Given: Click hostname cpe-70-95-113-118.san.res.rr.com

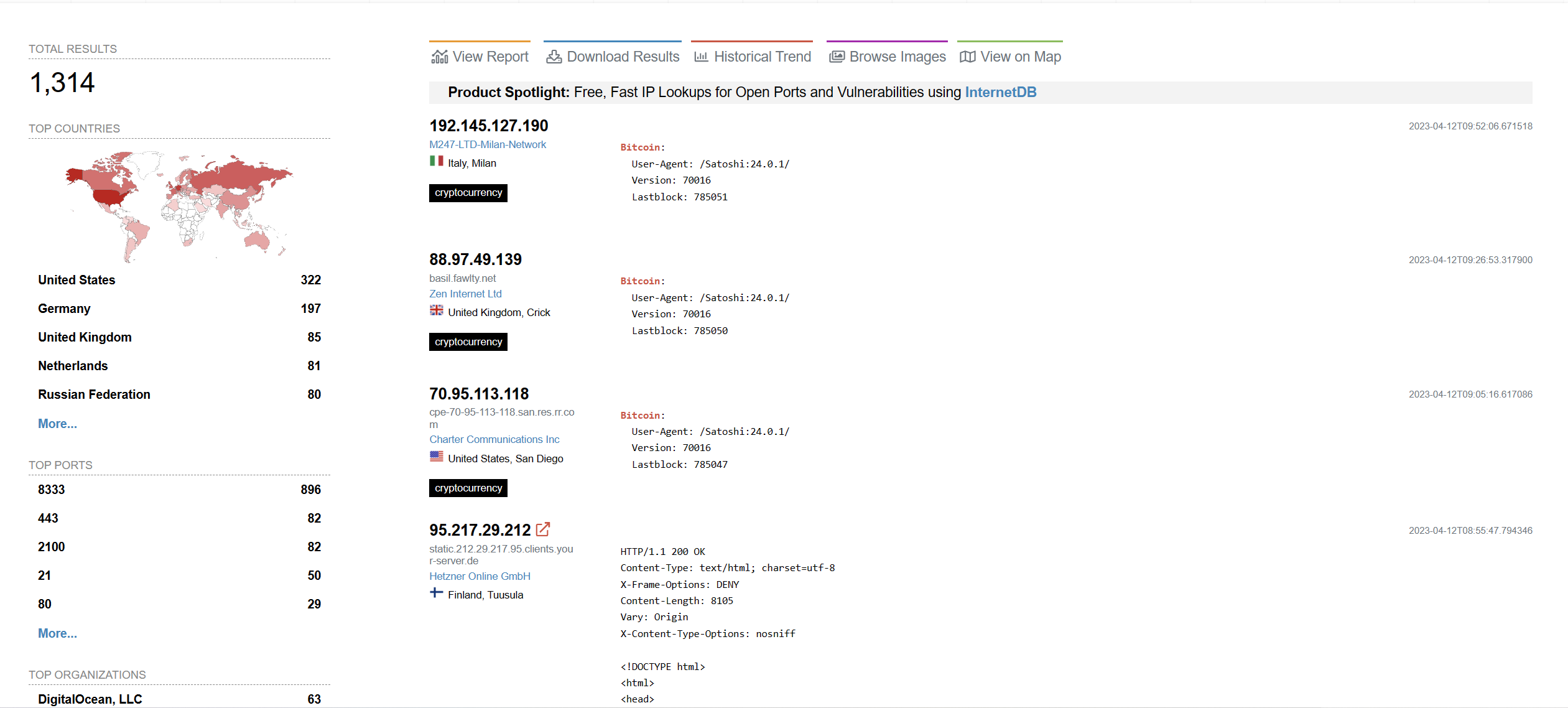Looking at the screenshot, I should (501, 418).
